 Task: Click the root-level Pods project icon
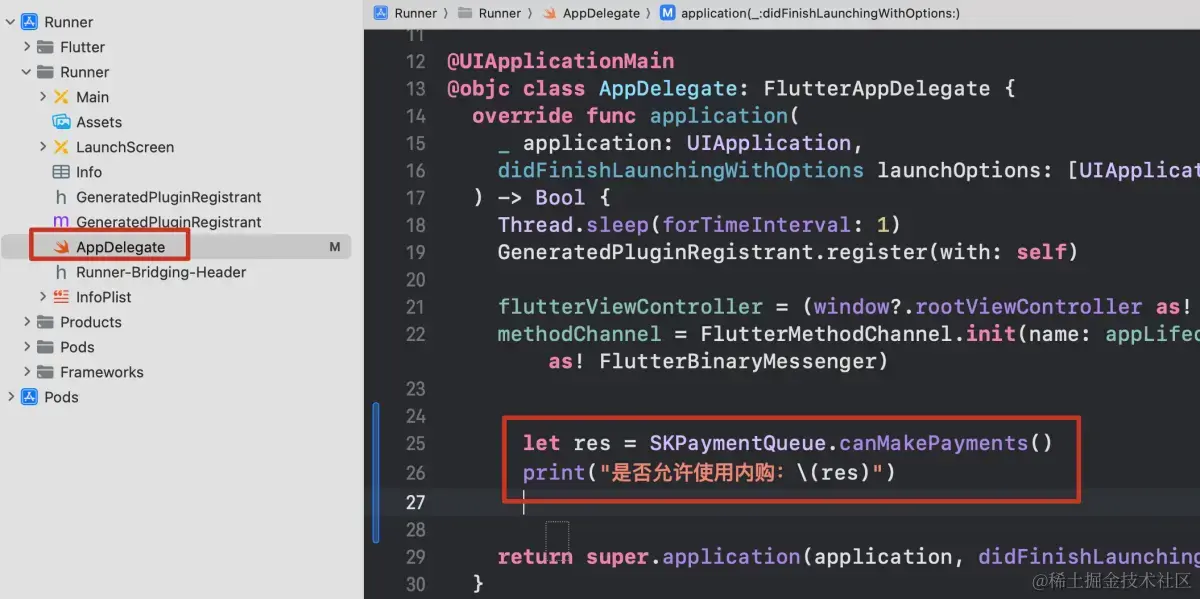[x=29, y=397]
